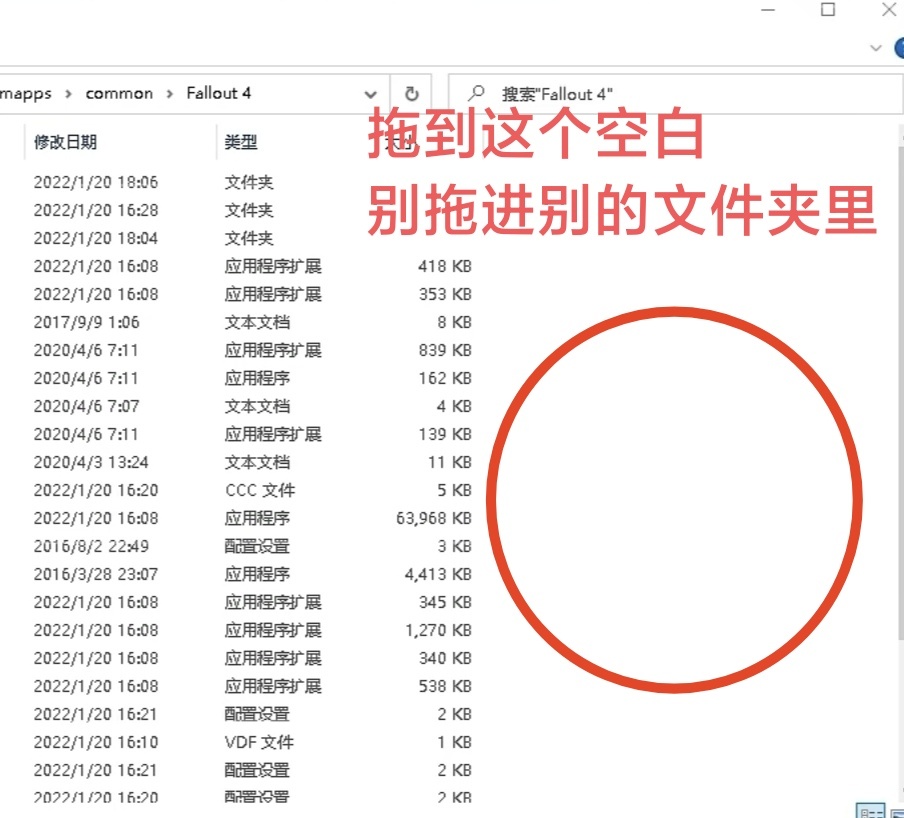This screenshot has height=818, width=904.
Task: Select the folder modified 2022/1/20 18:06
Action: coord(242,182)
